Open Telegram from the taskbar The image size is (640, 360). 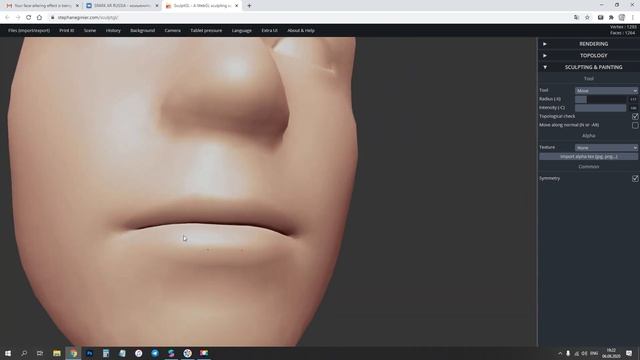click(155, 353)
